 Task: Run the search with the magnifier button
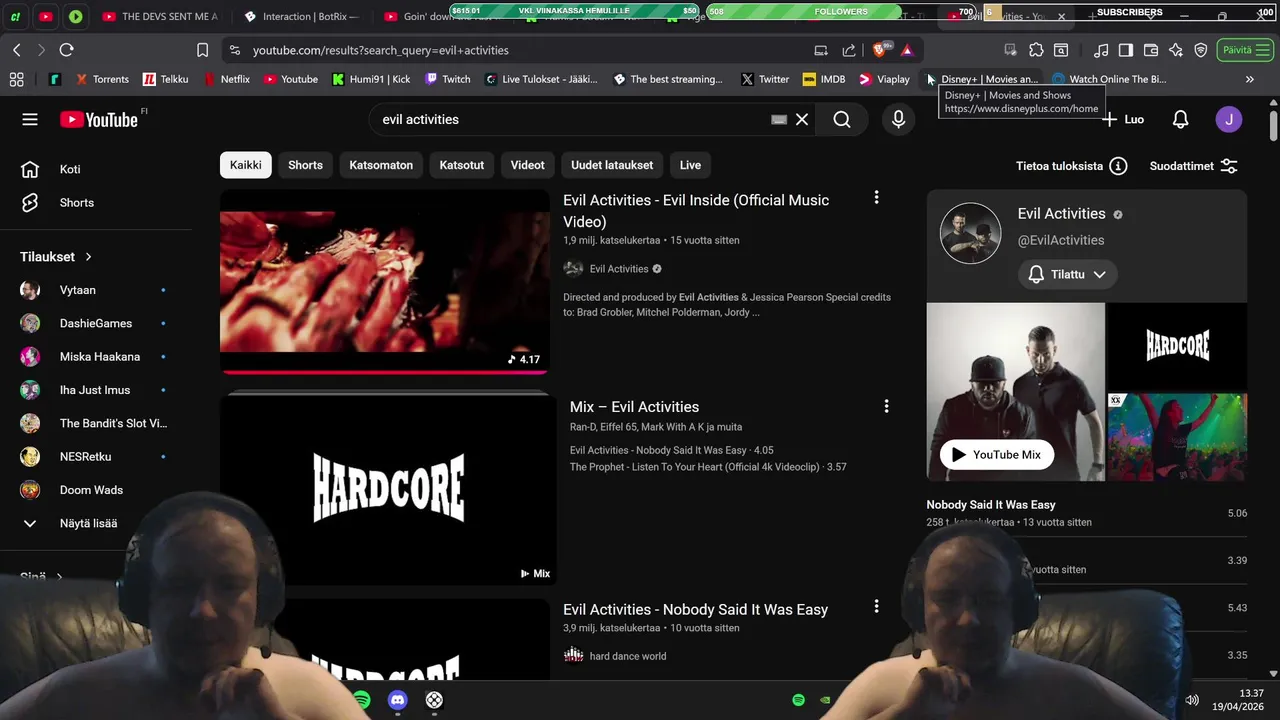tap(842, 119)
